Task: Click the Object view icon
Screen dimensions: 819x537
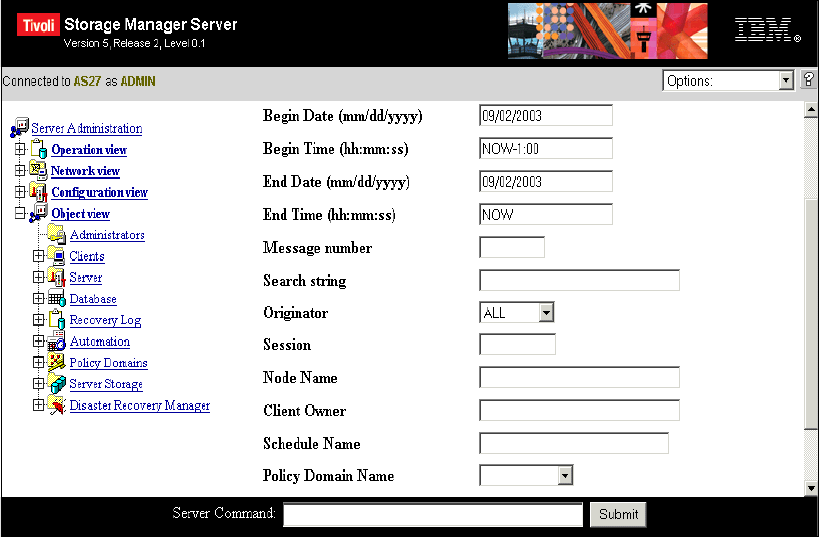Action: coord(38,213)
